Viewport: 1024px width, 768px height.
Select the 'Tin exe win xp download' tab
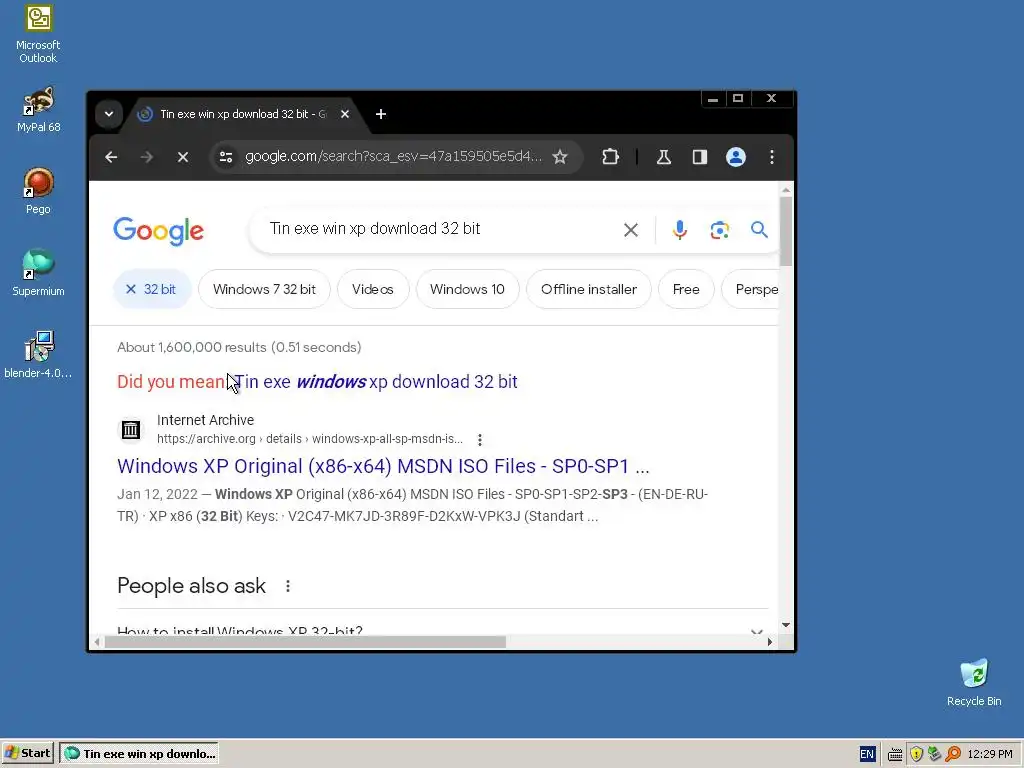[x=242, y=114]
